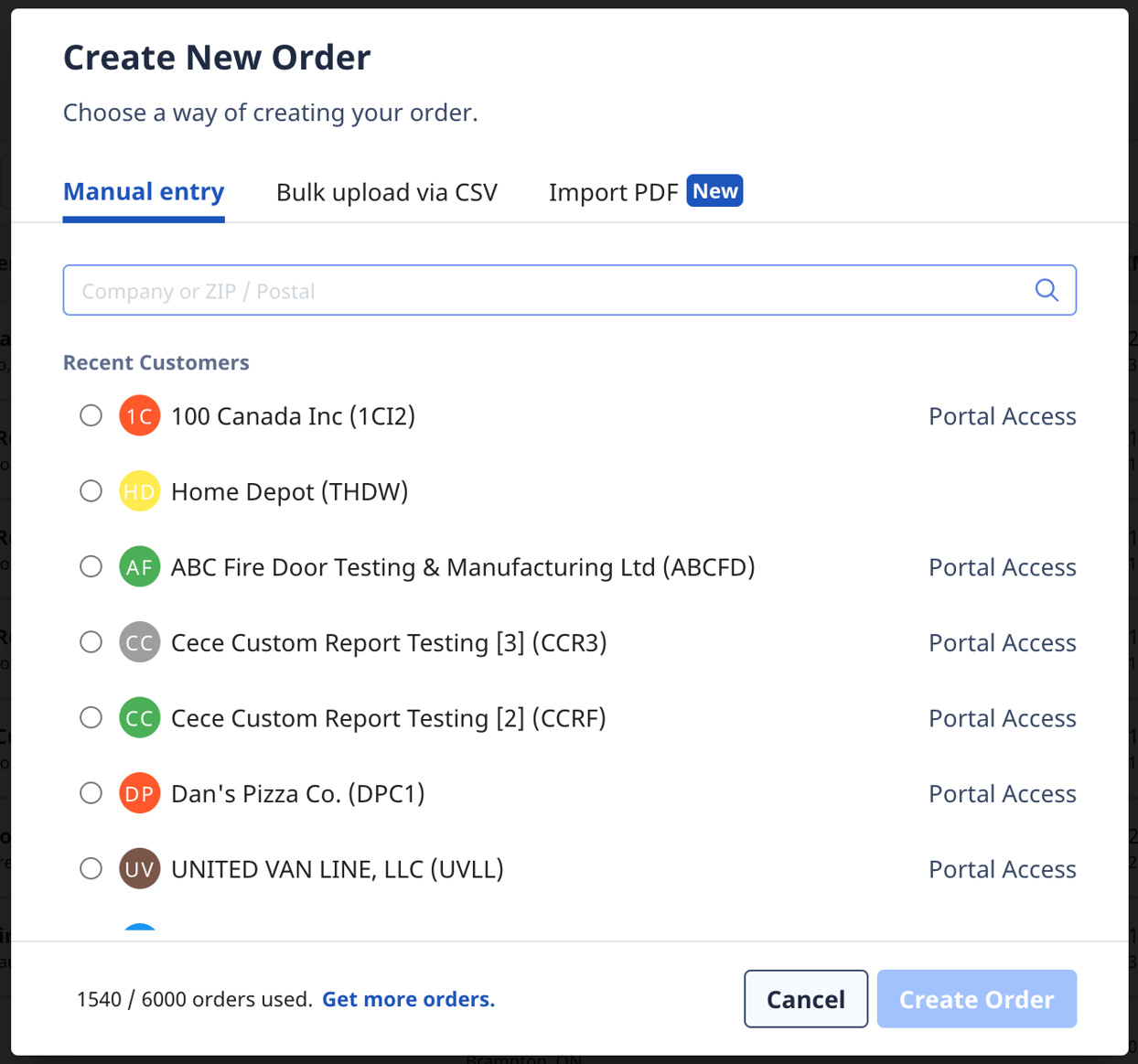Open Portal Access for 100 Canada Inc

1002,415
